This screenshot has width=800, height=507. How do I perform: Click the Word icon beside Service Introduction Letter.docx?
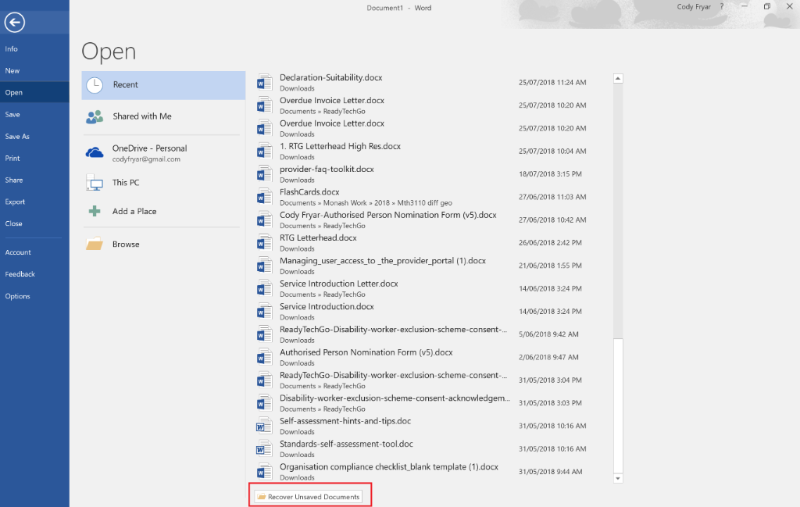(264, 289)
